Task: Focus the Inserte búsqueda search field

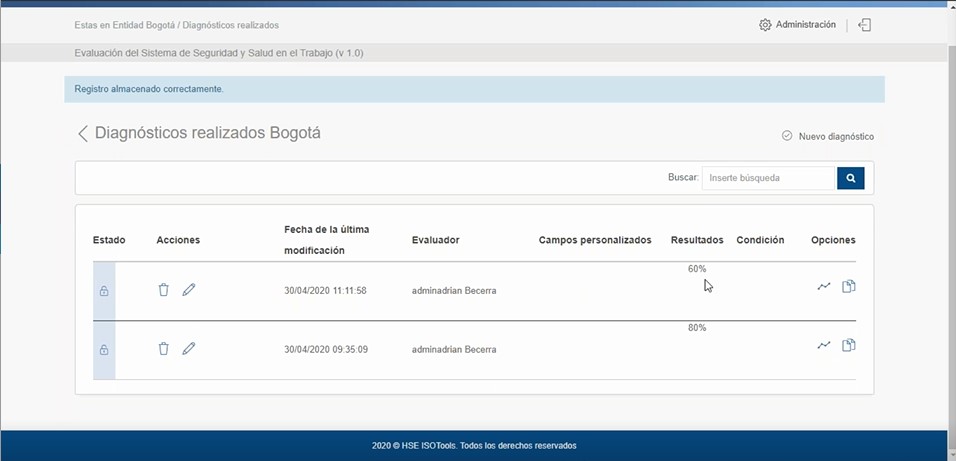Action: tap(768, 178)
